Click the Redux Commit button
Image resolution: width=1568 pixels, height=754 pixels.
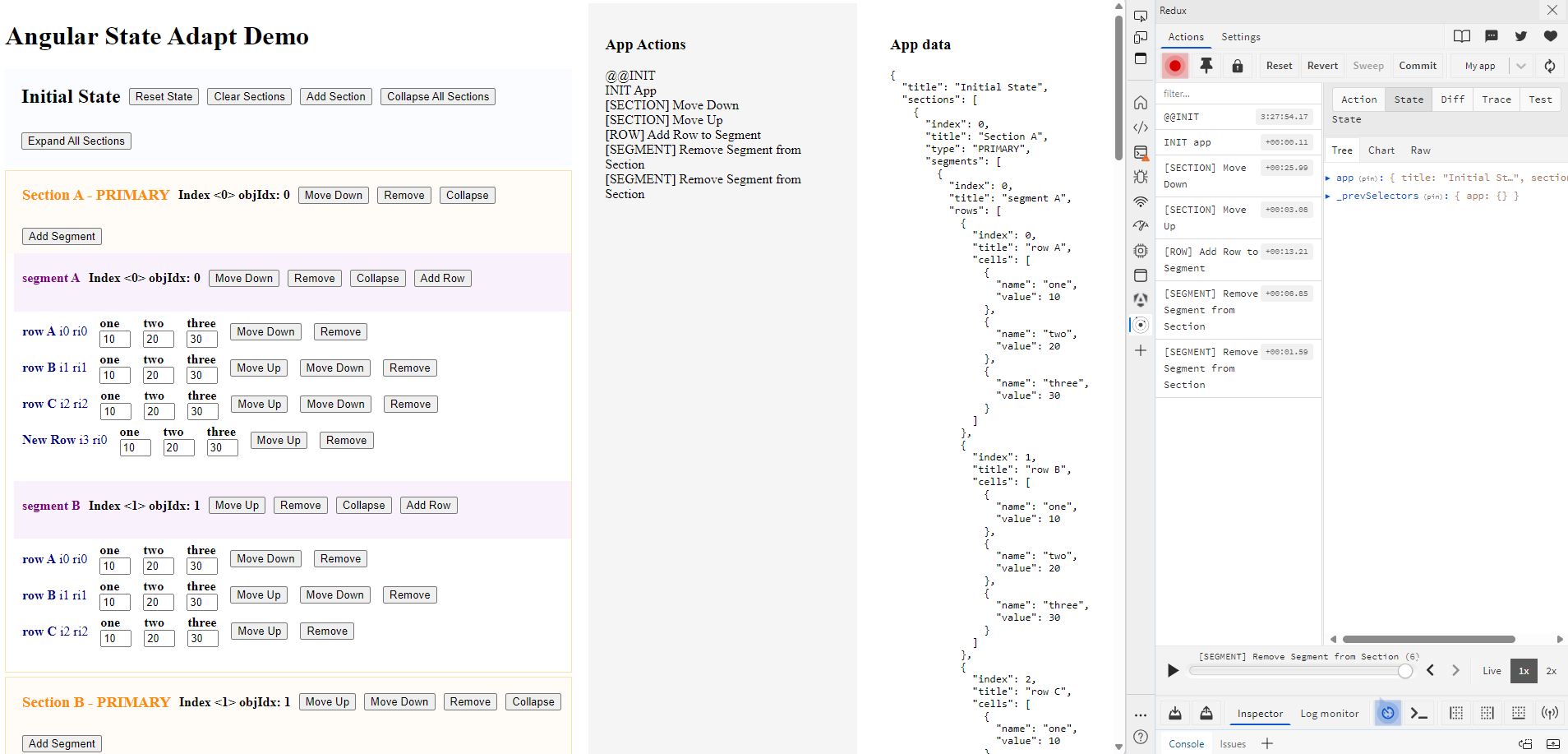1418,66
